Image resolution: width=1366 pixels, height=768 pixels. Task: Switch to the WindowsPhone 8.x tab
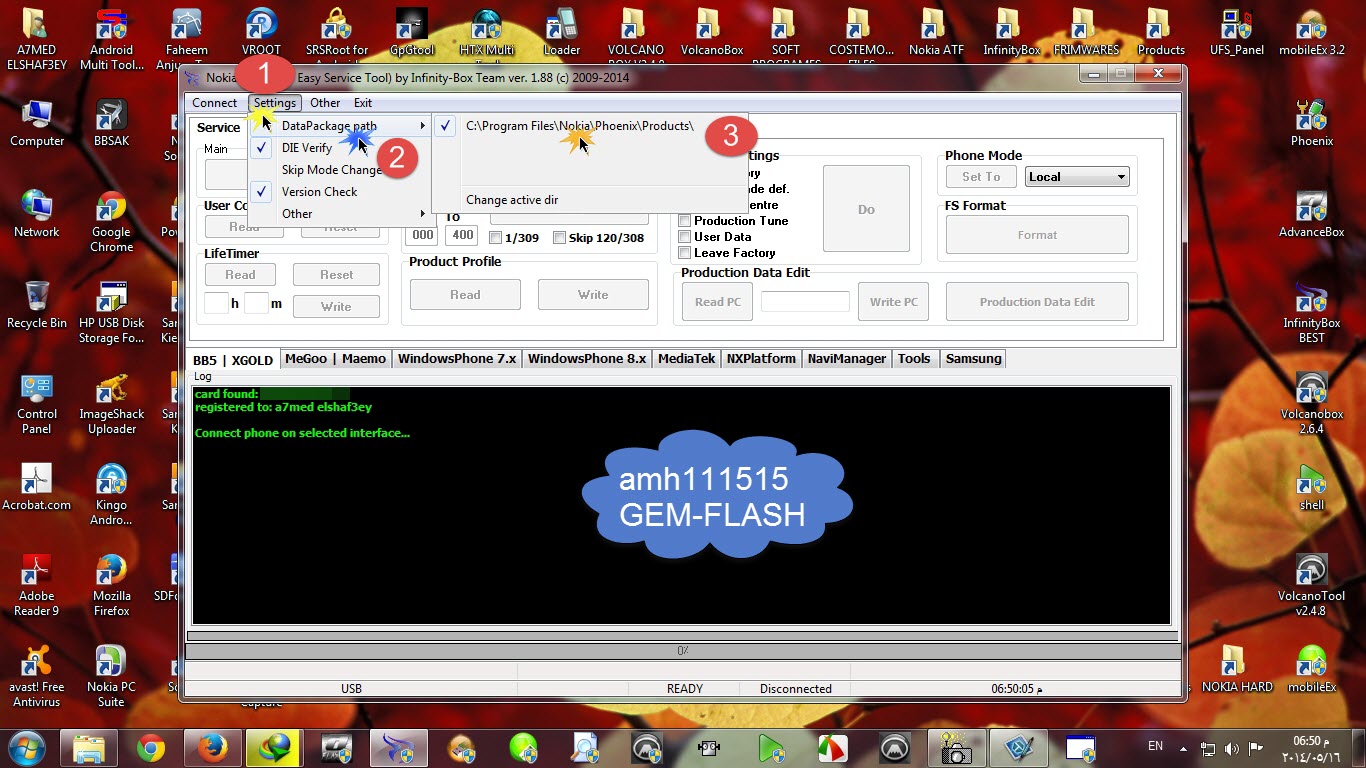(x=587, y=359)
